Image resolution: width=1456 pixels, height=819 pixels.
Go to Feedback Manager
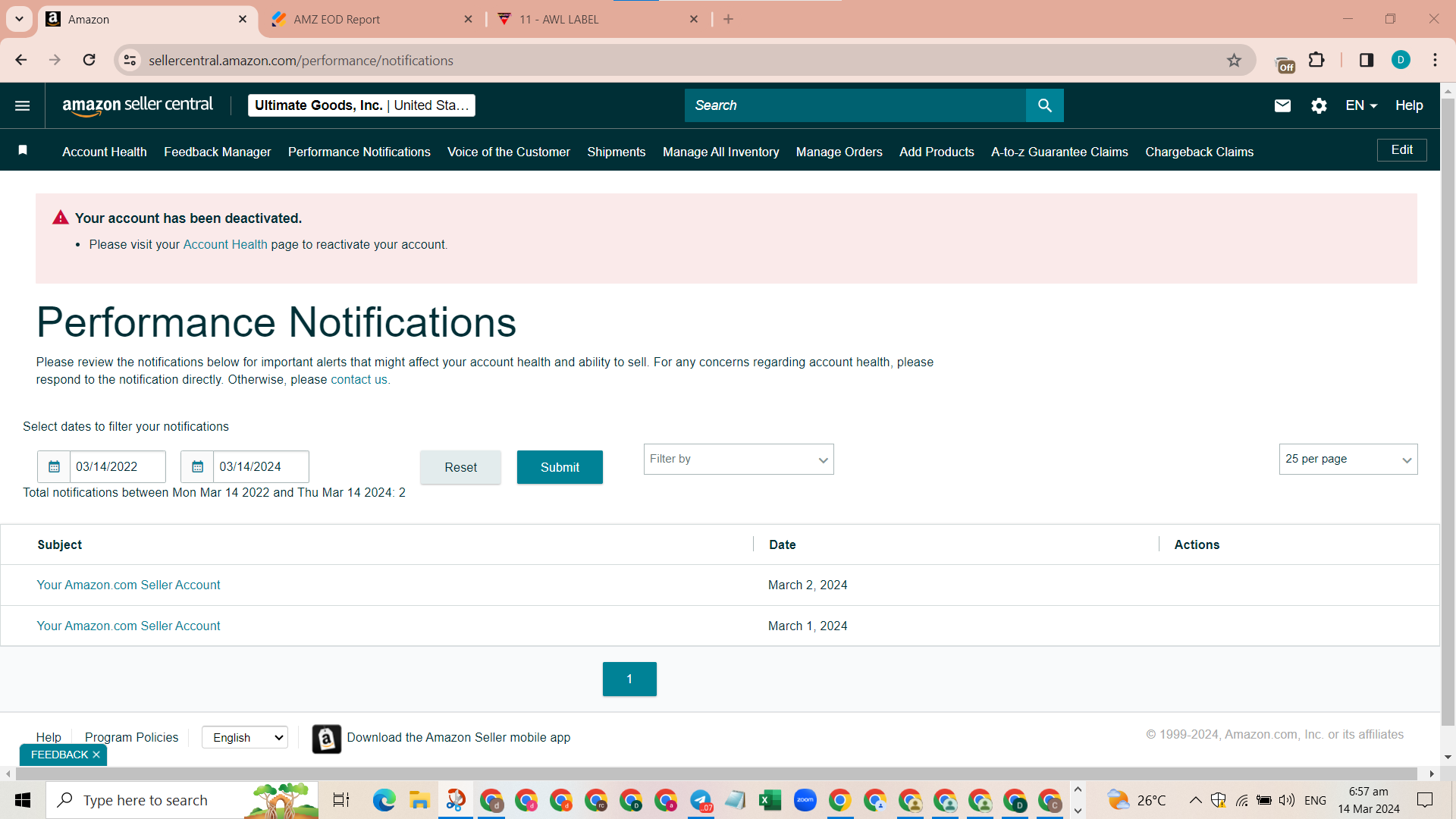click(x=218, y=152)
